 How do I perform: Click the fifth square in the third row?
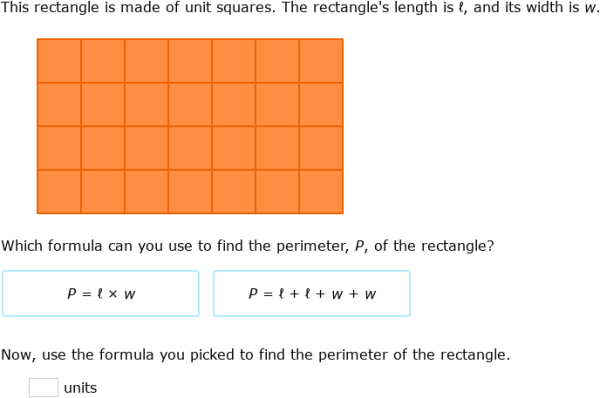click(x=234, y=148)
